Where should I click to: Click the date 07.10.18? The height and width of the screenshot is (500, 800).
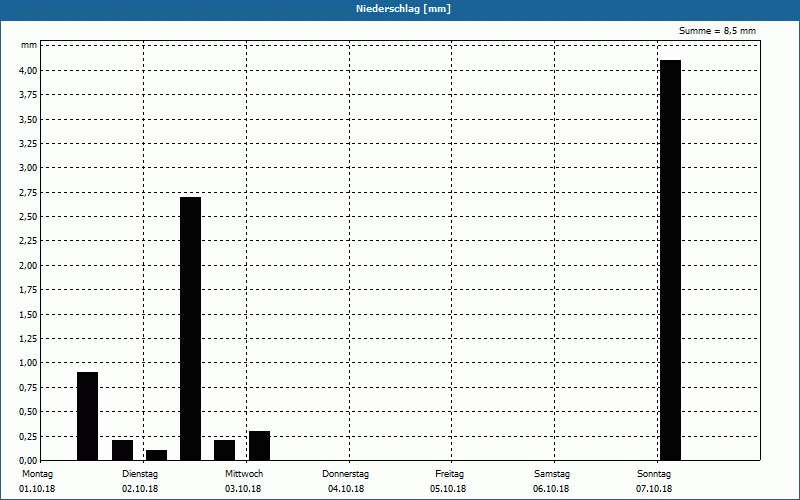point(654,489)
